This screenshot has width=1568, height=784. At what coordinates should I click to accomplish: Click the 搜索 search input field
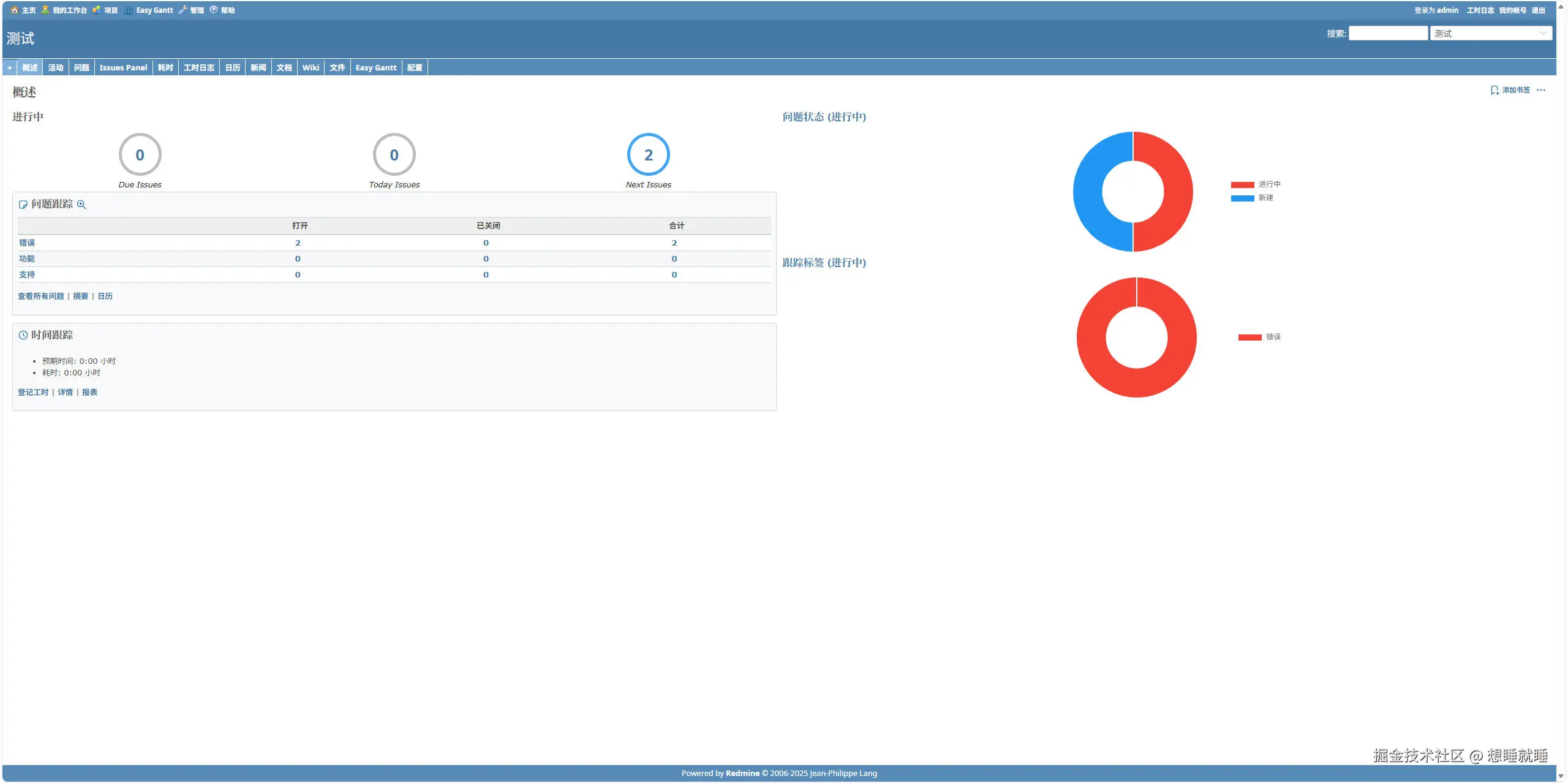[x=1388, y=33]
